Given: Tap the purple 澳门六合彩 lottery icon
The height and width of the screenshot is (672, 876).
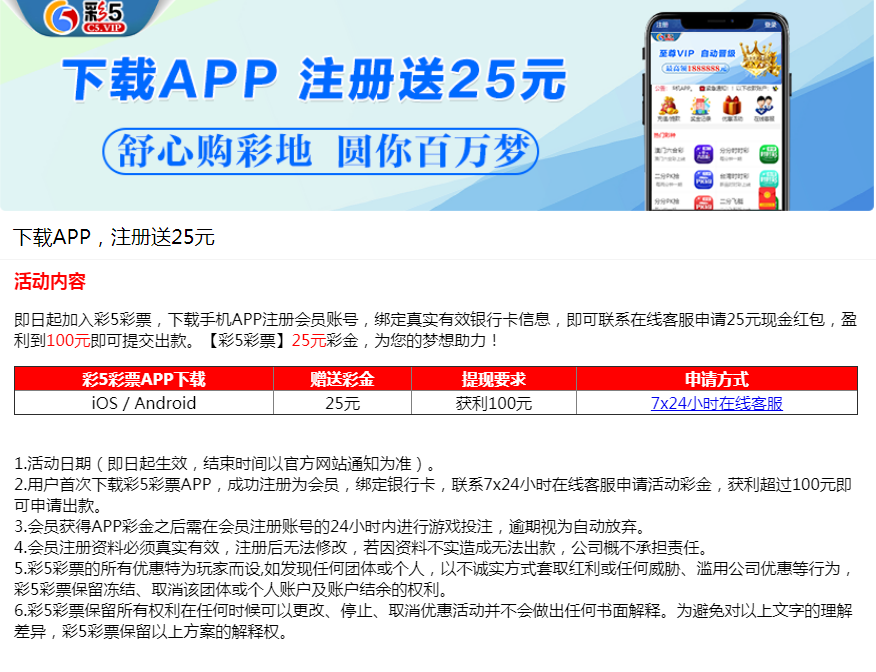Looking at the screenshot, I should click(x=702, y=155).
